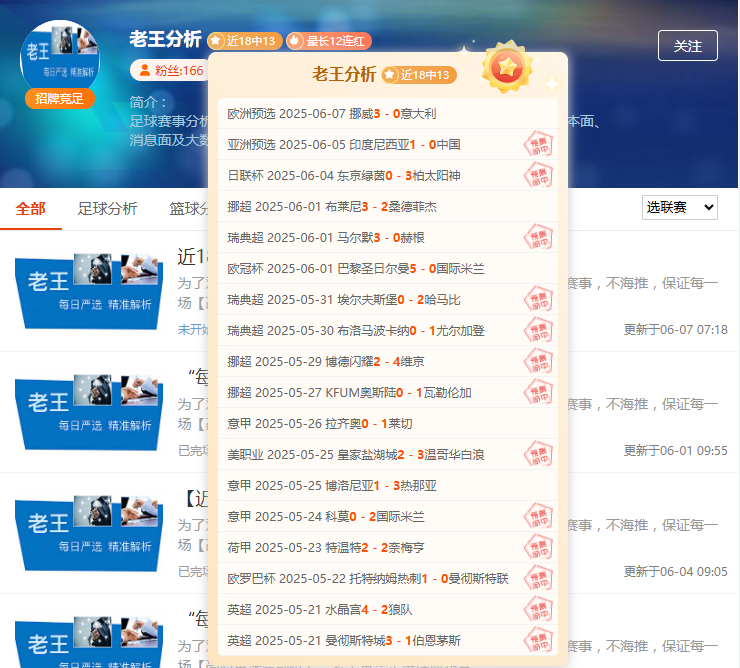Screen dimensions: 740x668
Task: Open the 皇家盐湖城 2-3 温哥华白浪 row
Action: click(x=388, y=455)
